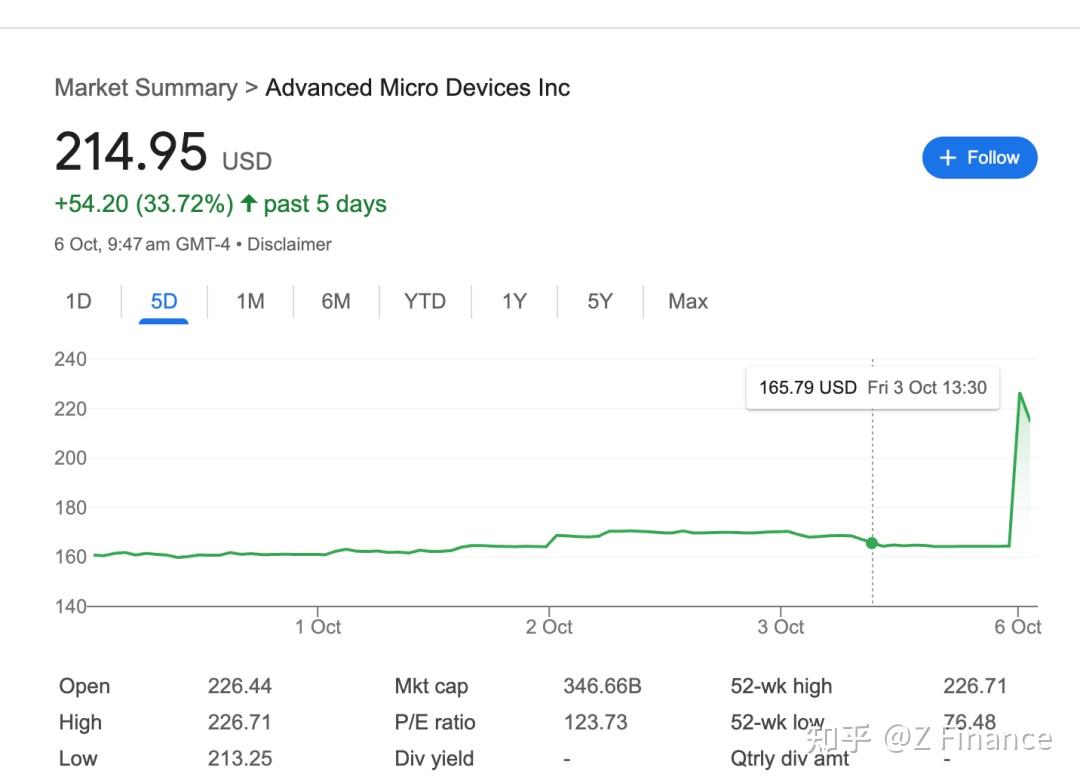Screen dimensions: 1080x783
Task: Switch to the 1M timeframe tab
Action: pos(250,301)
